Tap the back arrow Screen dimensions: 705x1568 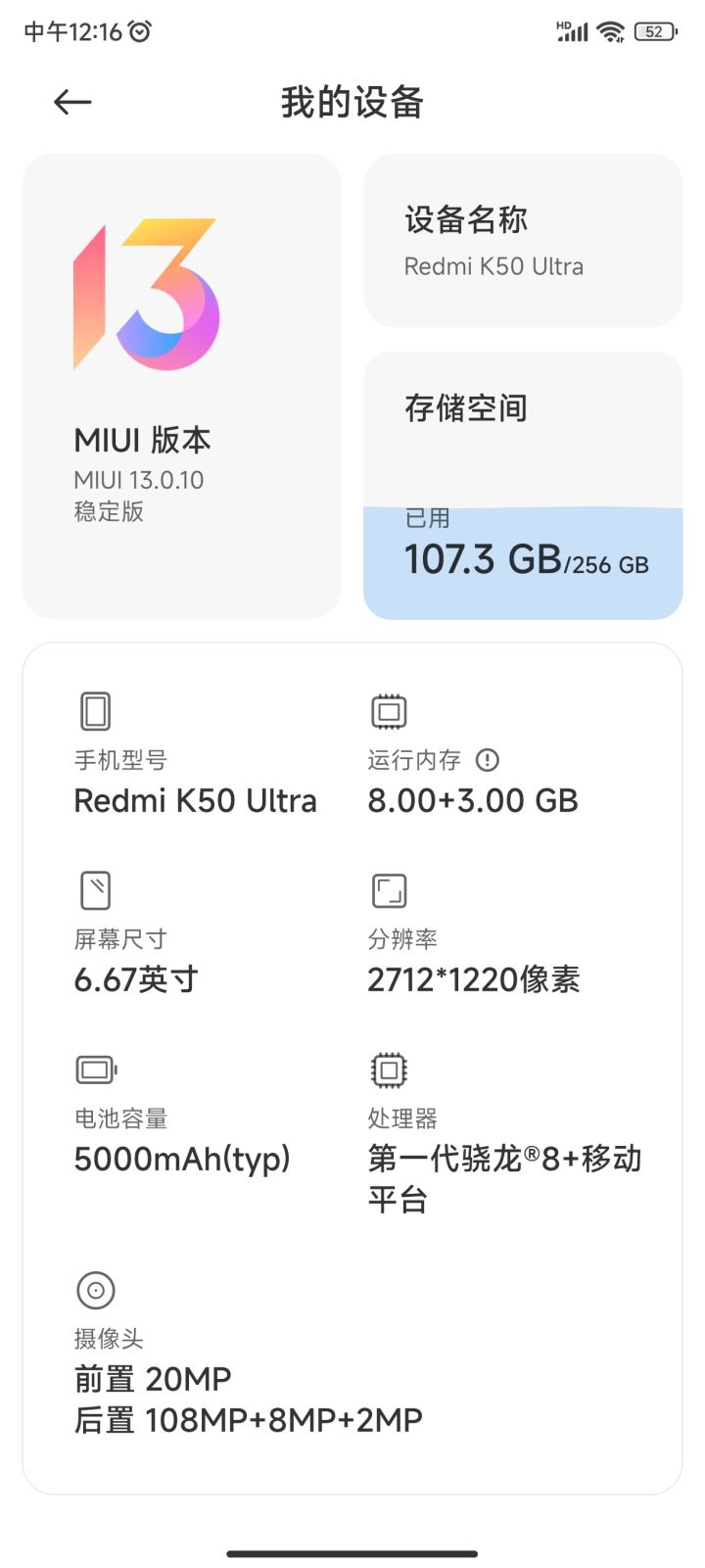72,102
